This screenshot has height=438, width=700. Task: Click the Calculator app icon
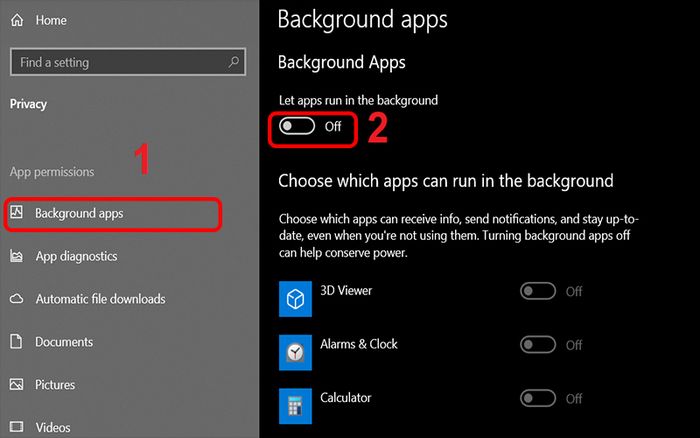[295, 406]
